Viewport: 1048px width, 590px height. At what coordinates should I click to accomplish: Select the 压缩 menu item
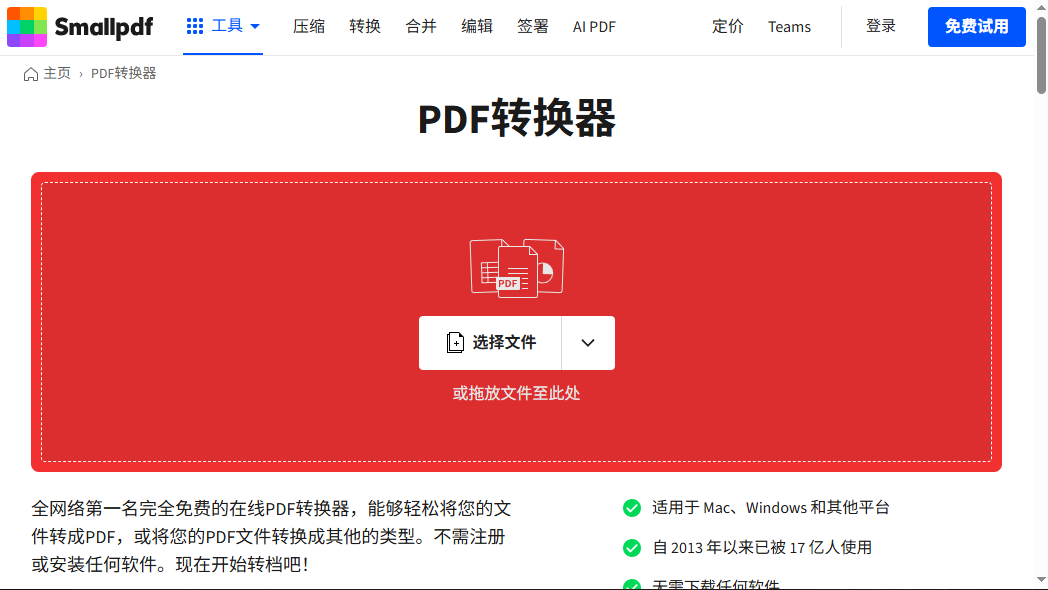[309, 27]
